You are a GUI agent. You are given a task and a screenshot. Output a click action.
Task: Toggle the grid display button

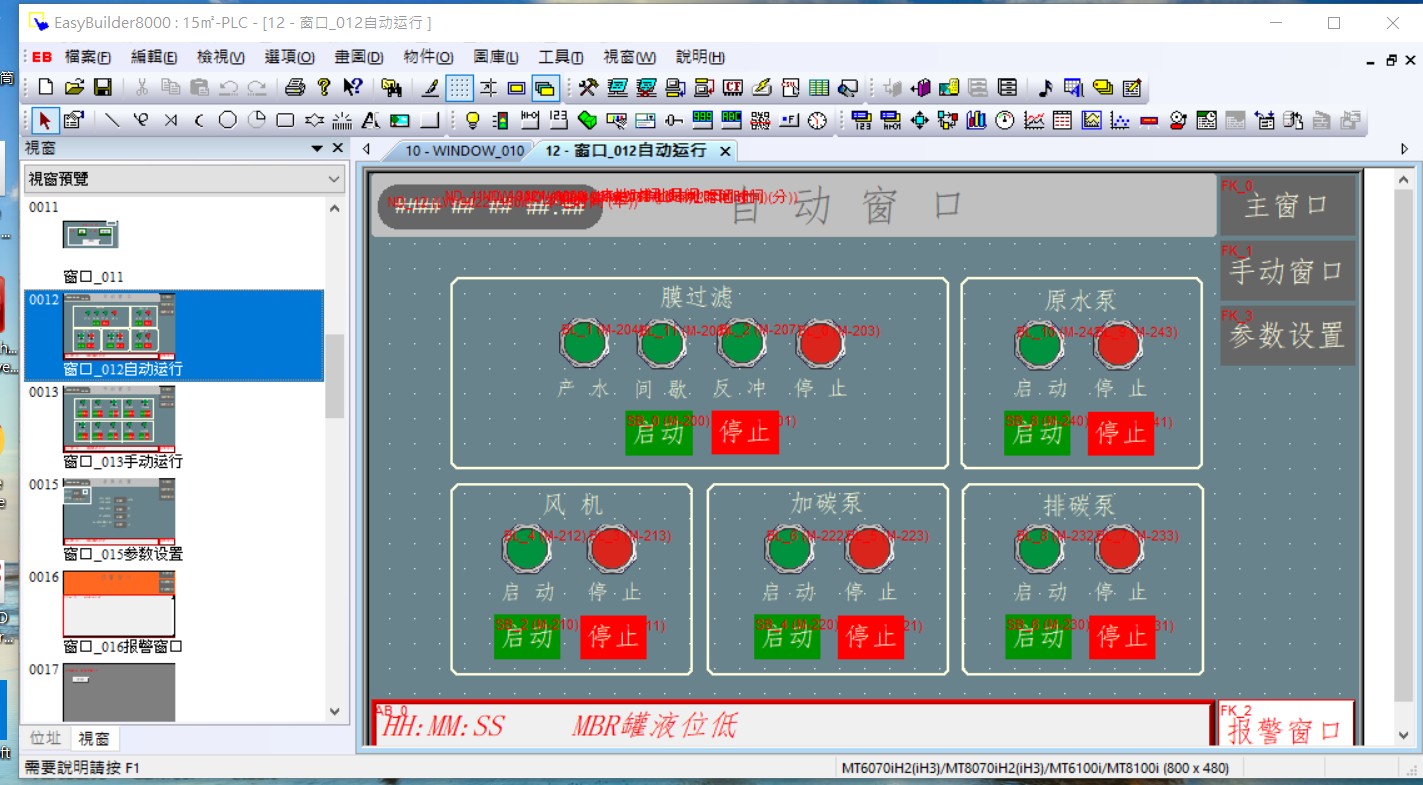click(459, 88)
